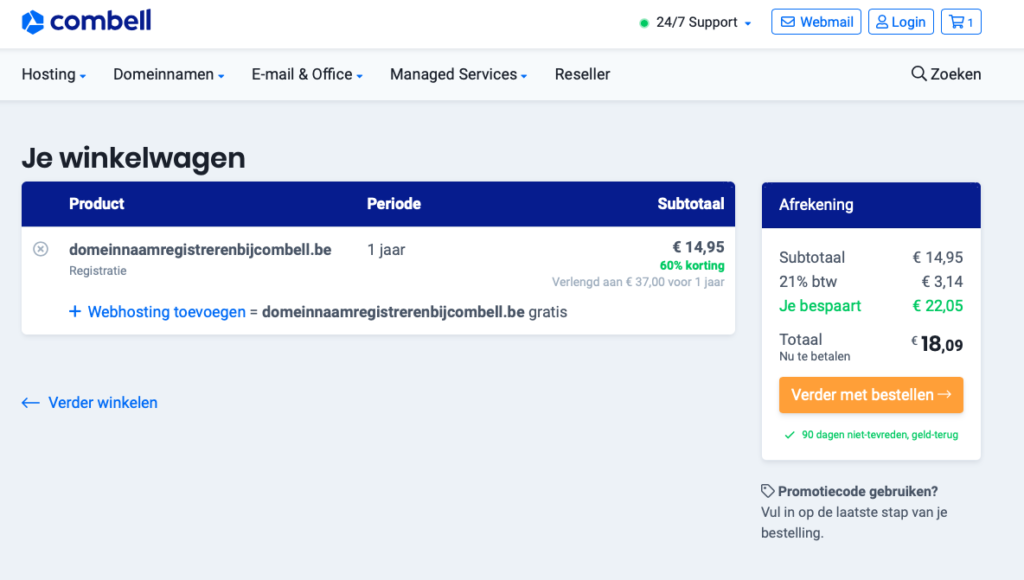
Task: Click the Promotiecode gebruiken tag icon
Action: point(767,491)
